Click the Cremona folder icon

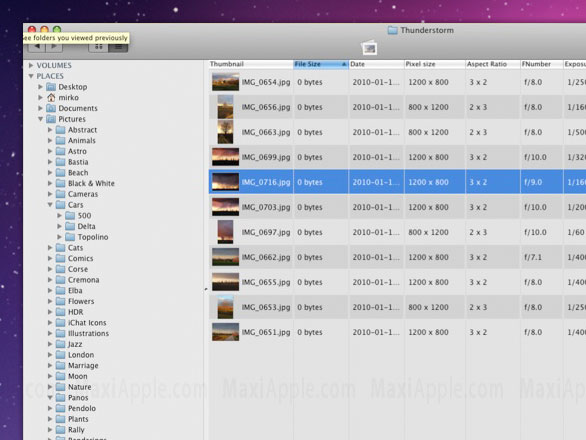(x=61, y=280)
